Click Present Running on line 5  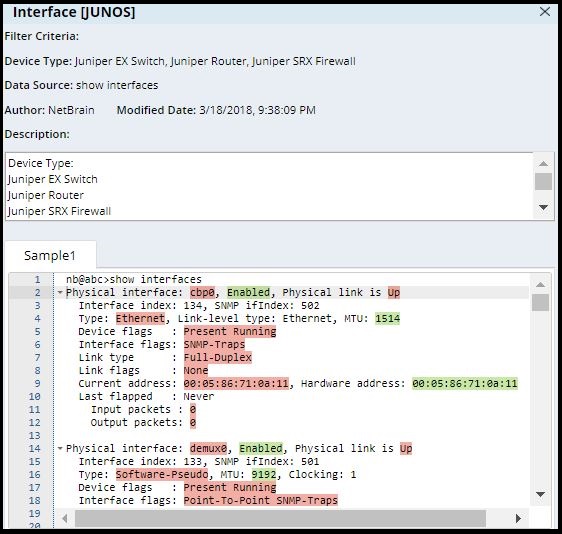coord(230,332)
